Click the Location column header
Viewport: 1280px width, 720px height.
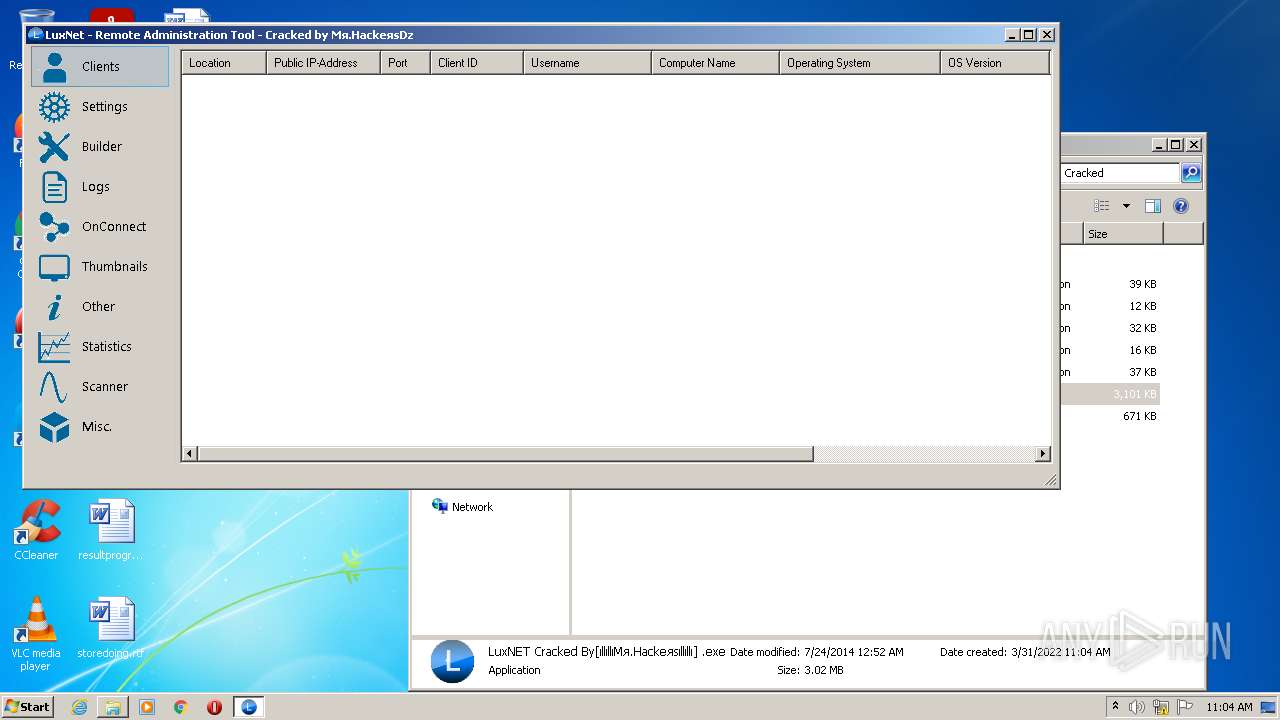[223, 63]
